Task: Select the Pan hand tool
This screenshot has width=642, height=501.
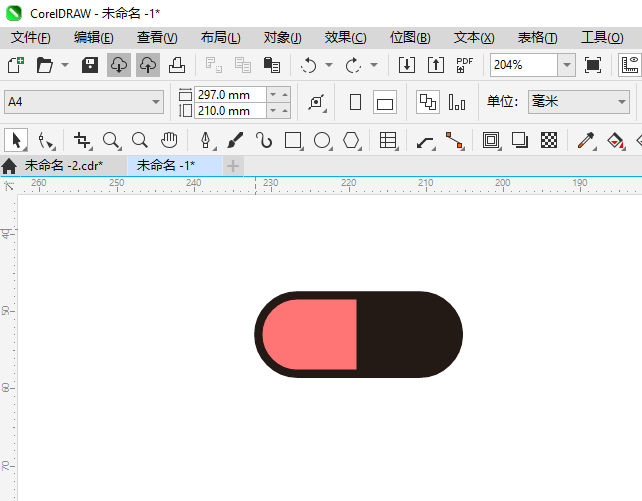Action: pyautogui.click(x=169, y=140)
